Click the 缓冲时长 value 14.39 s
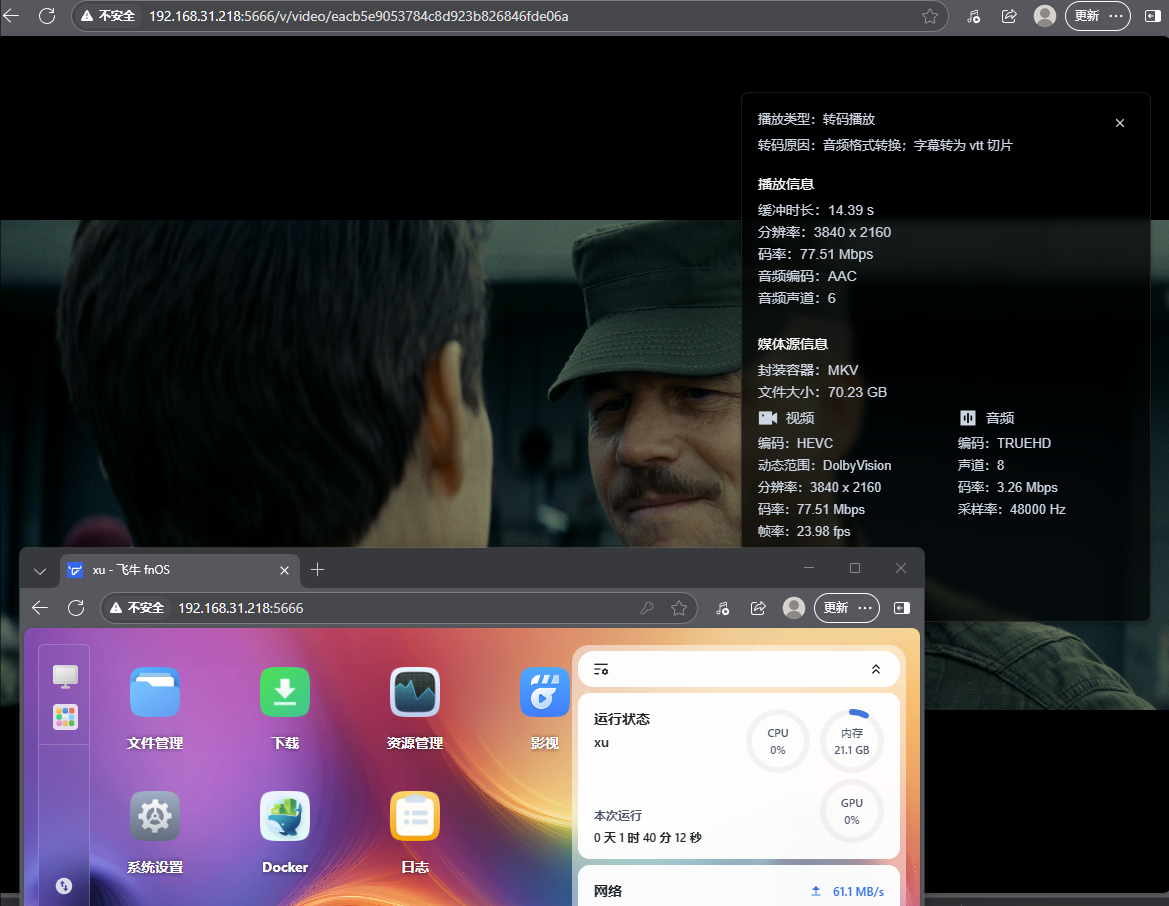This screenshot has height=906, width=1169. pos(851,210)
